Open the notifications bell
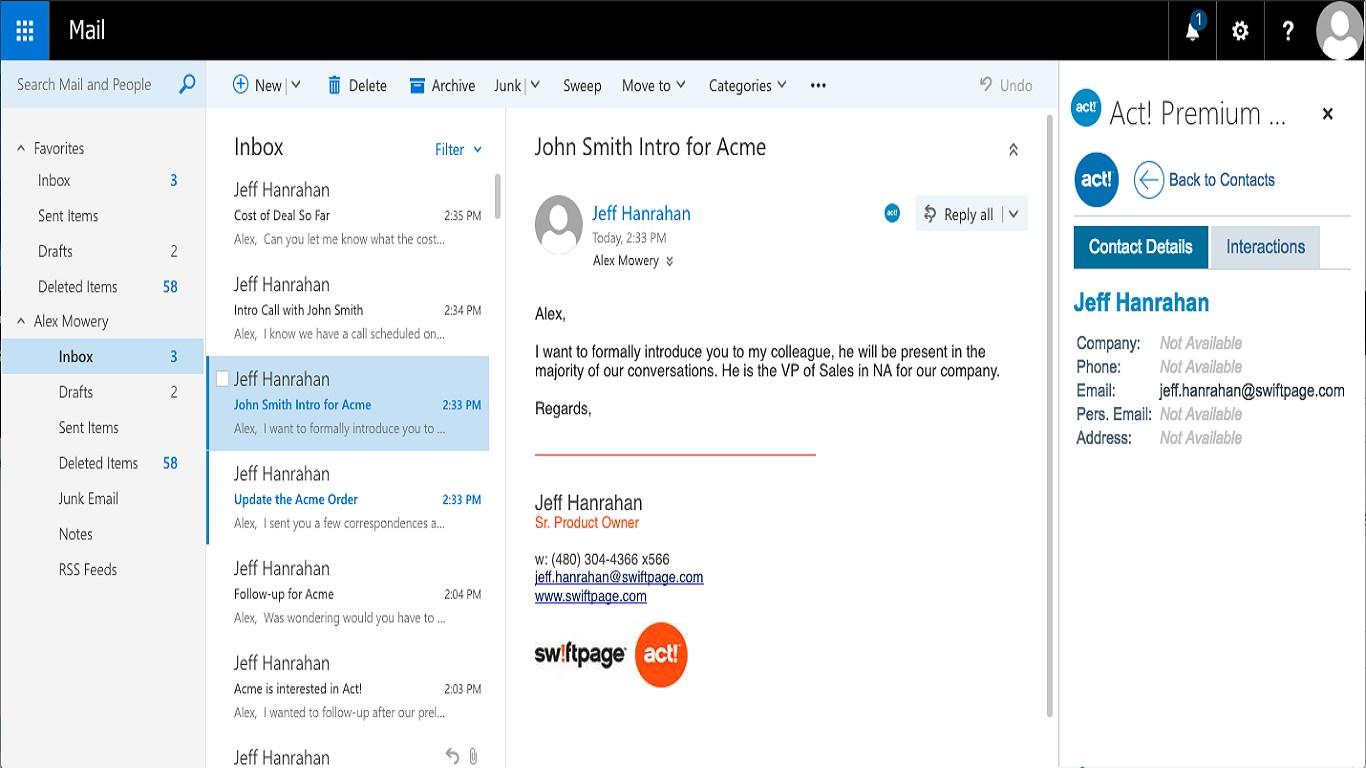Viewport: 1366px width, 768px height. (x=1193, y=30)
